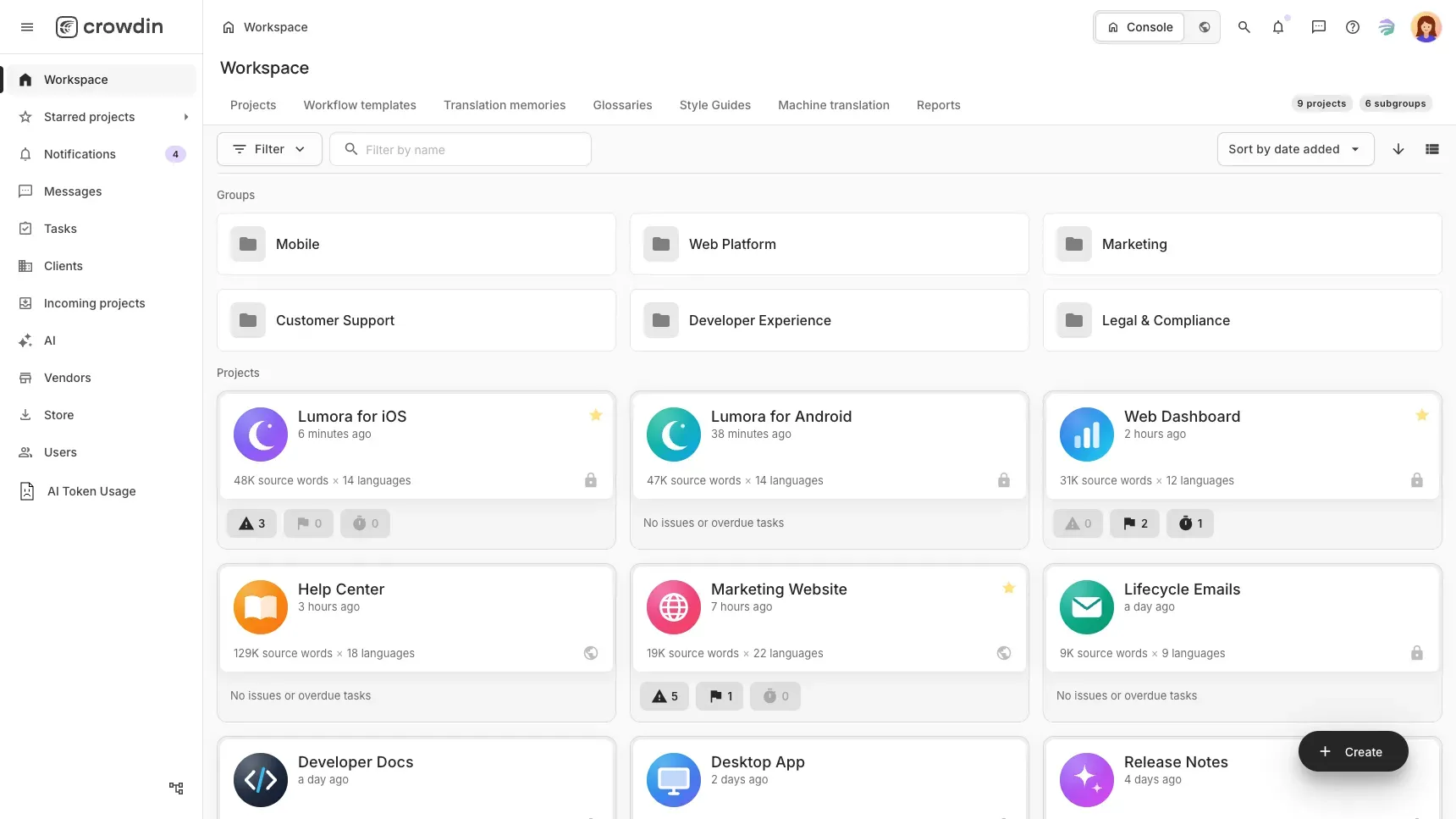Open the notifications bell icon in header

(1278, 27)
